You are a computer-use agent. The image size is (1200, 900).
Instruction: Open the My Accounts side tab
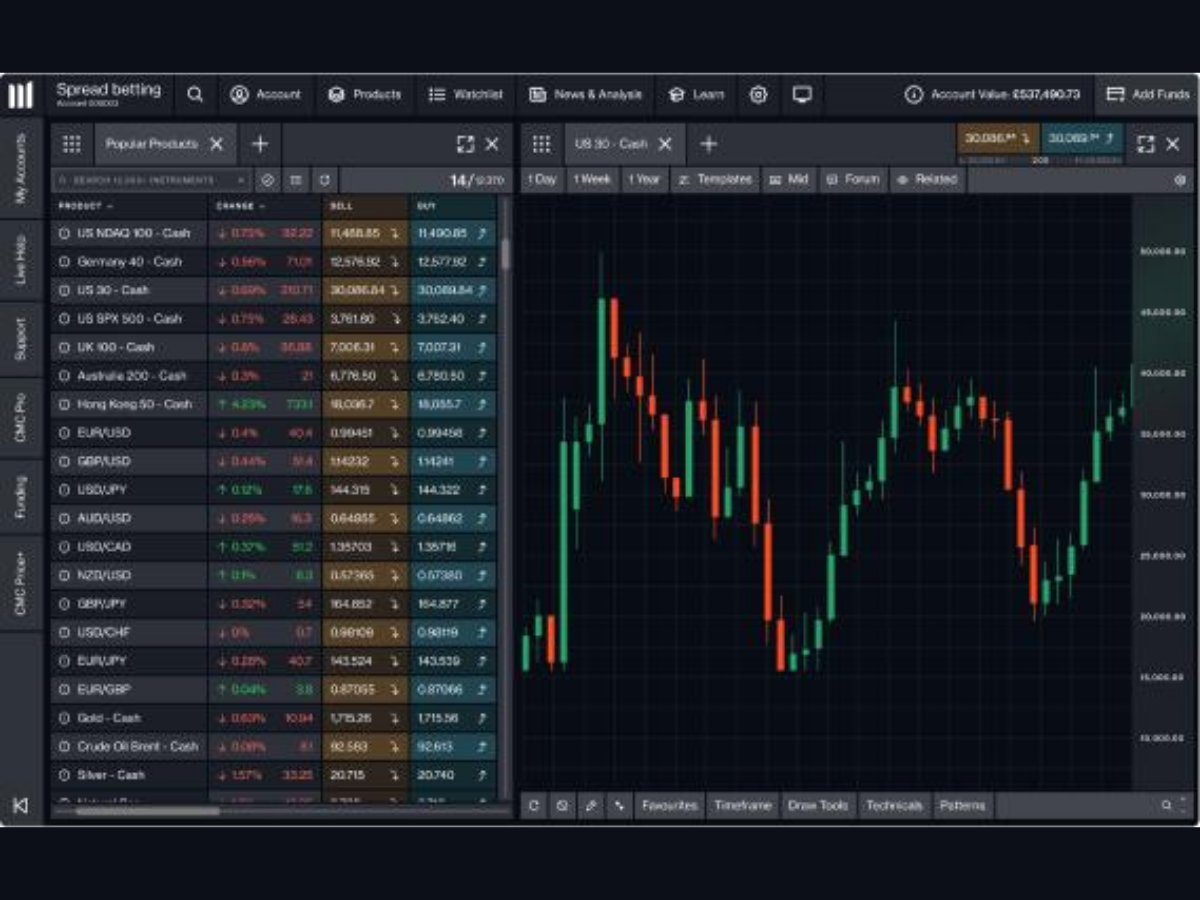click(x=22, y=169)
